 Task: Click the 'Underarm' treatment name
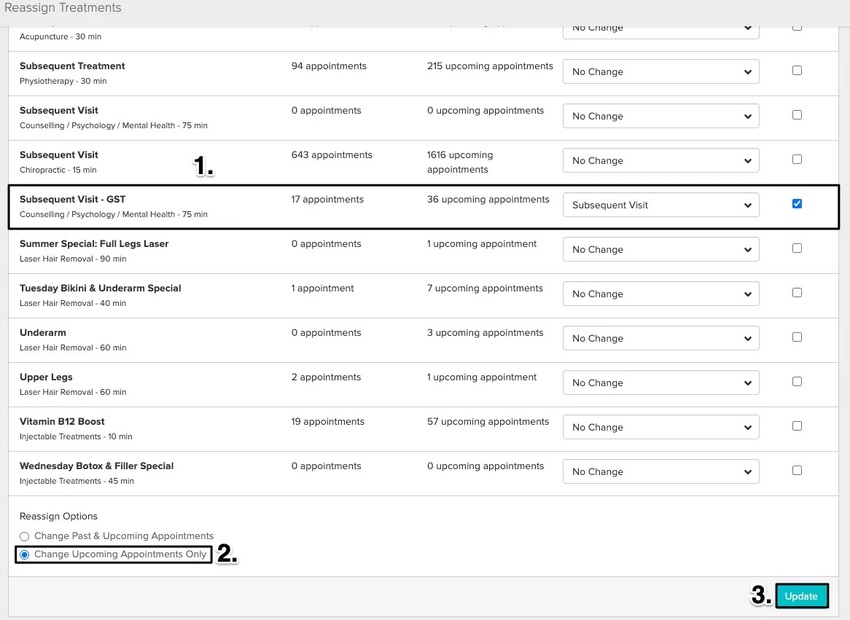click(43, 333)
